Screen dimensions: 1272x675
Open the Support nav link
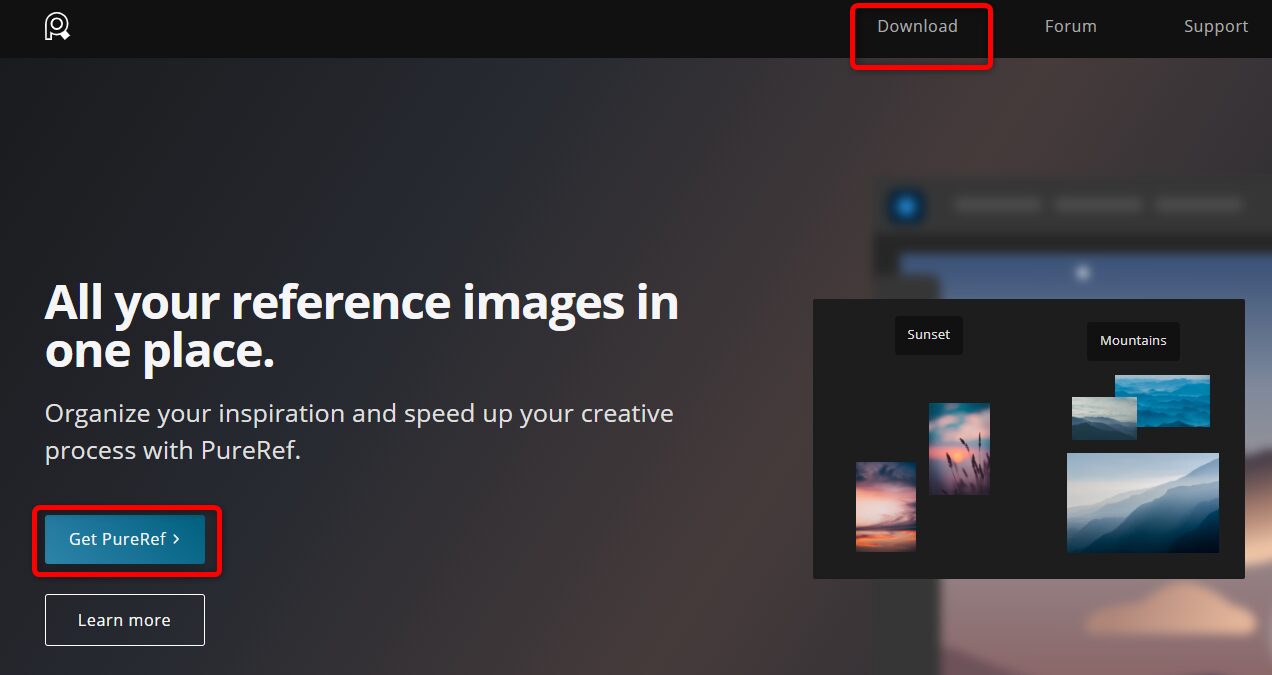point(1215,27)
